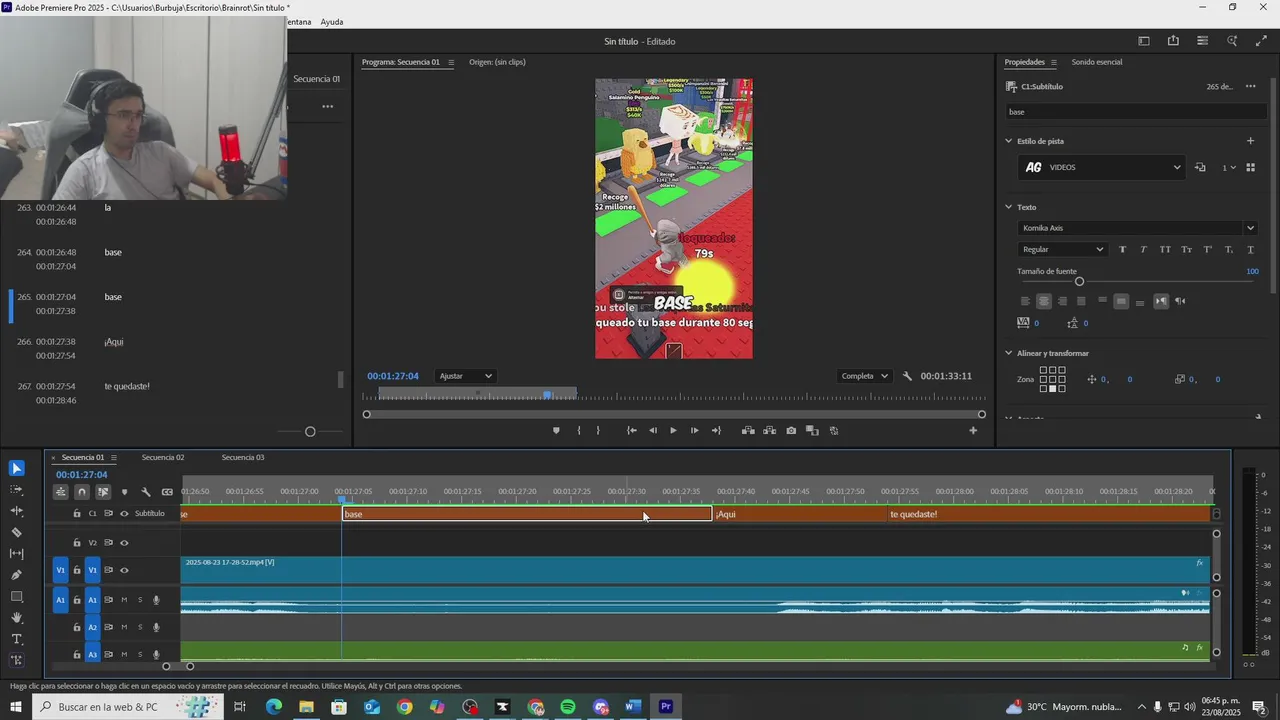Image resolution: width=1280 pixels, height=720 pixels.
Task: Open the Properties subtitle more options menu
Action: (x=1250, y=86)
